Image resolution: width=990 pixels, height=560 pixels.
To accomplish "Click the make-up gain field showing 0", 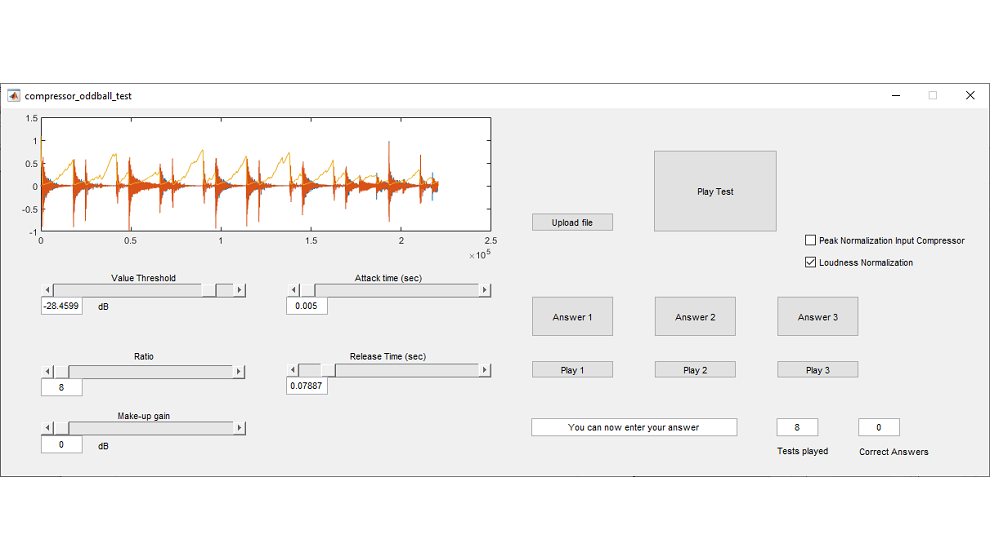I will click(x=61, y=444).
